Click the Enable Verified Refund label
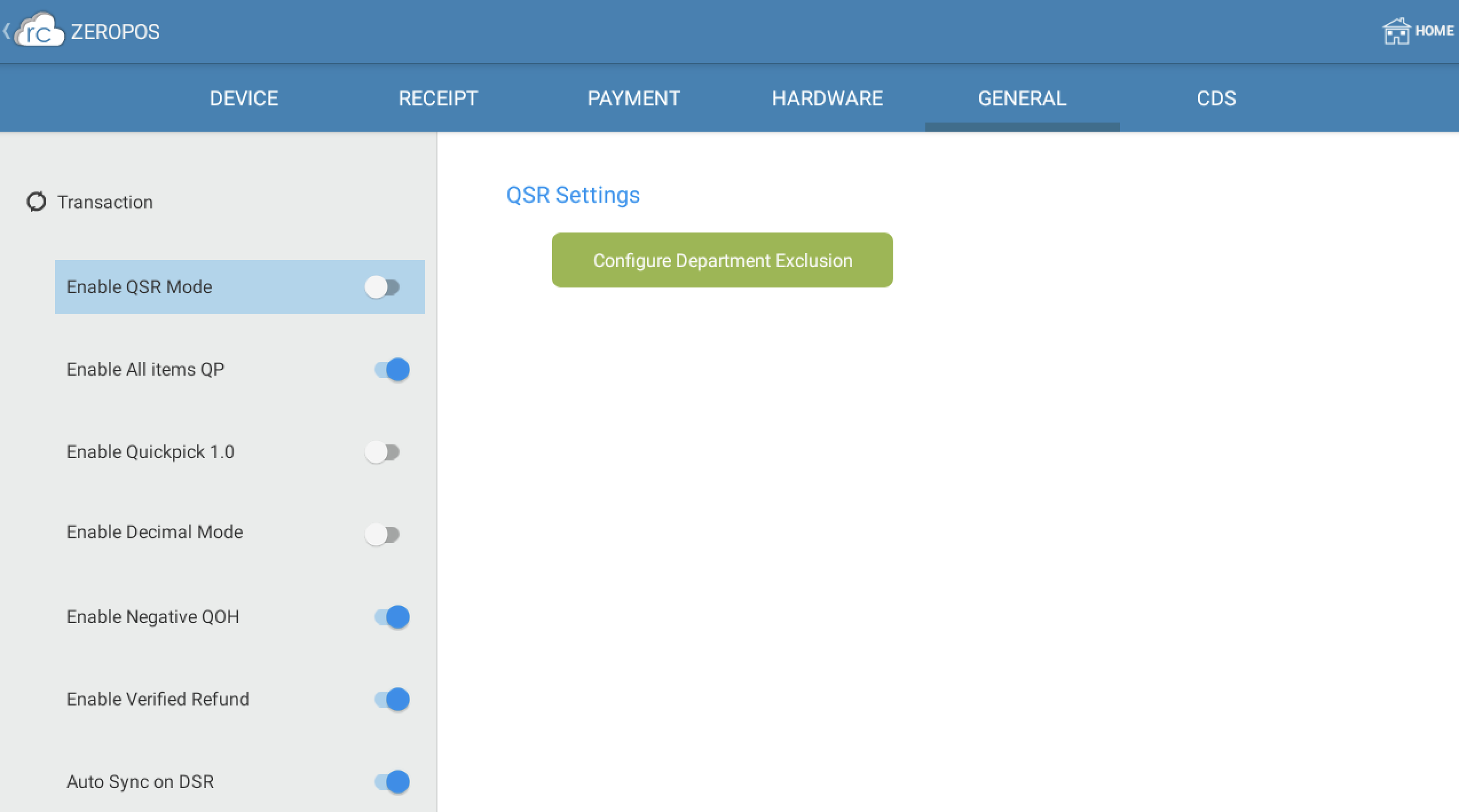The image size is (1459, 812). (x=158, y=699)
